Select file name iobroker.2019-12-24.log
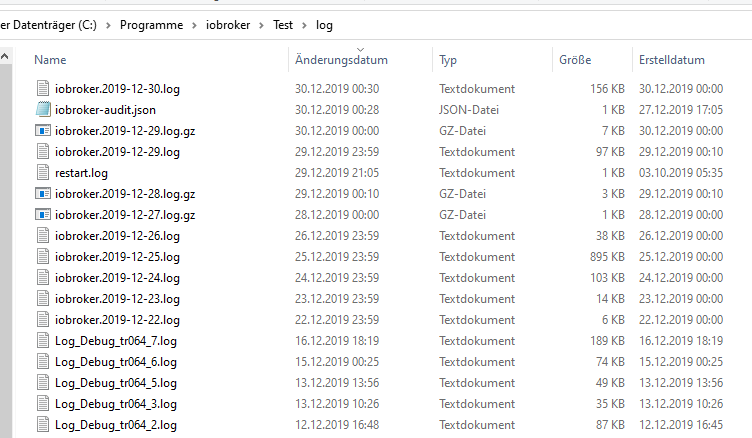Image resolution: width=752 pixels, height=438 pixels. (118, 278)
